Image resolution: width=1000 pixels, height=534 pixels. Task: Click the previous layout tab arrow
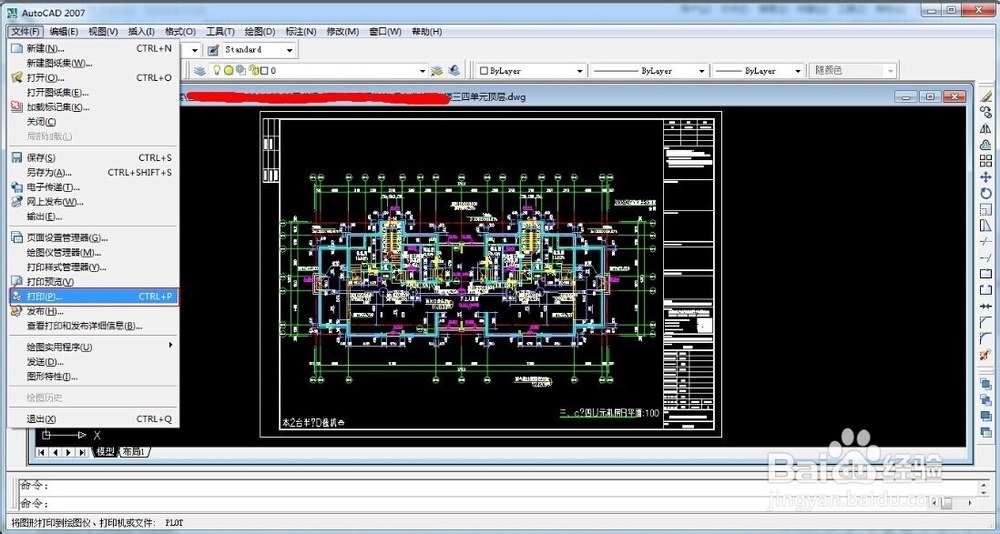pyautogui.click(x=55, y=452)
